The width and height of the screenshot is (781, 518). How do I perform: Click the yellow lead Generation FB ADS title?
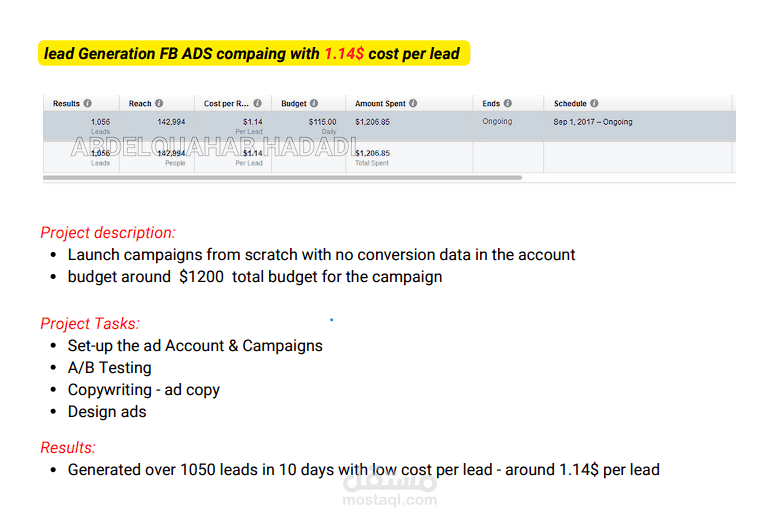pyautogui.click(x=254, y=53)
